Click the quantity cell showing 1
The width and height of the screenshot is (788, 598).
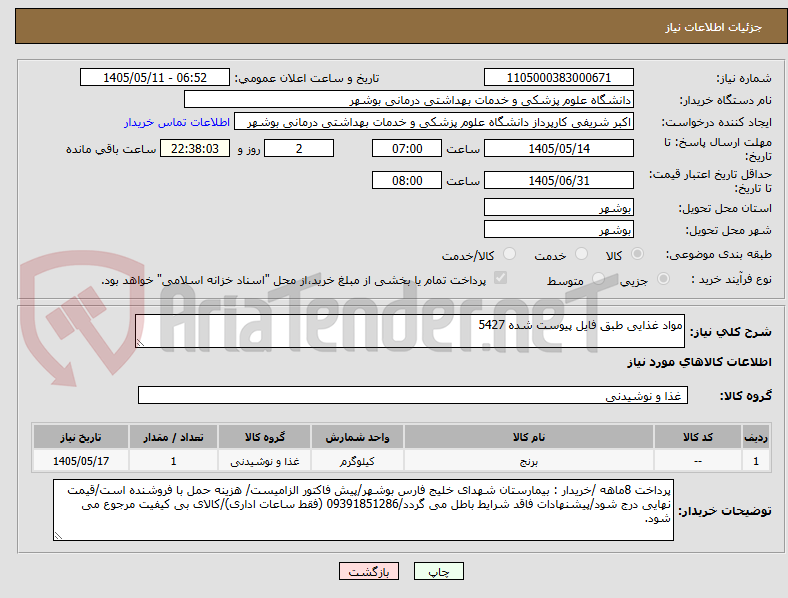point(173,461)
